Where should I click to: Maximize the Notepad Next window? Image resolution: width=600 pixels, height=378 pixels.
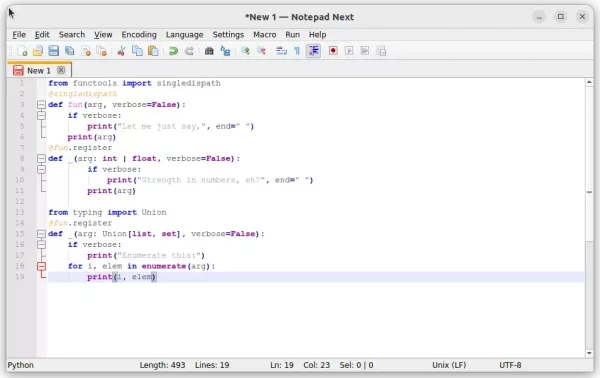point(561,16)
